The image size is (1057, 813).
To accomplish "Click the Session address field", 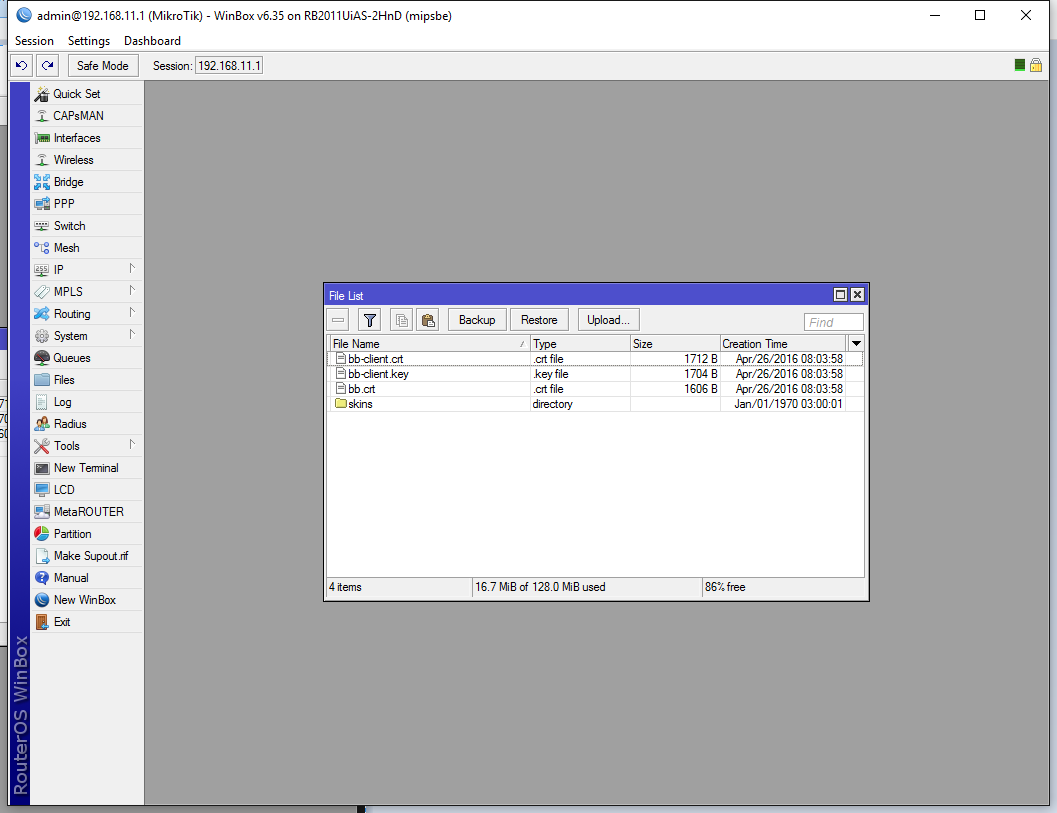I will tap(229, 65).
